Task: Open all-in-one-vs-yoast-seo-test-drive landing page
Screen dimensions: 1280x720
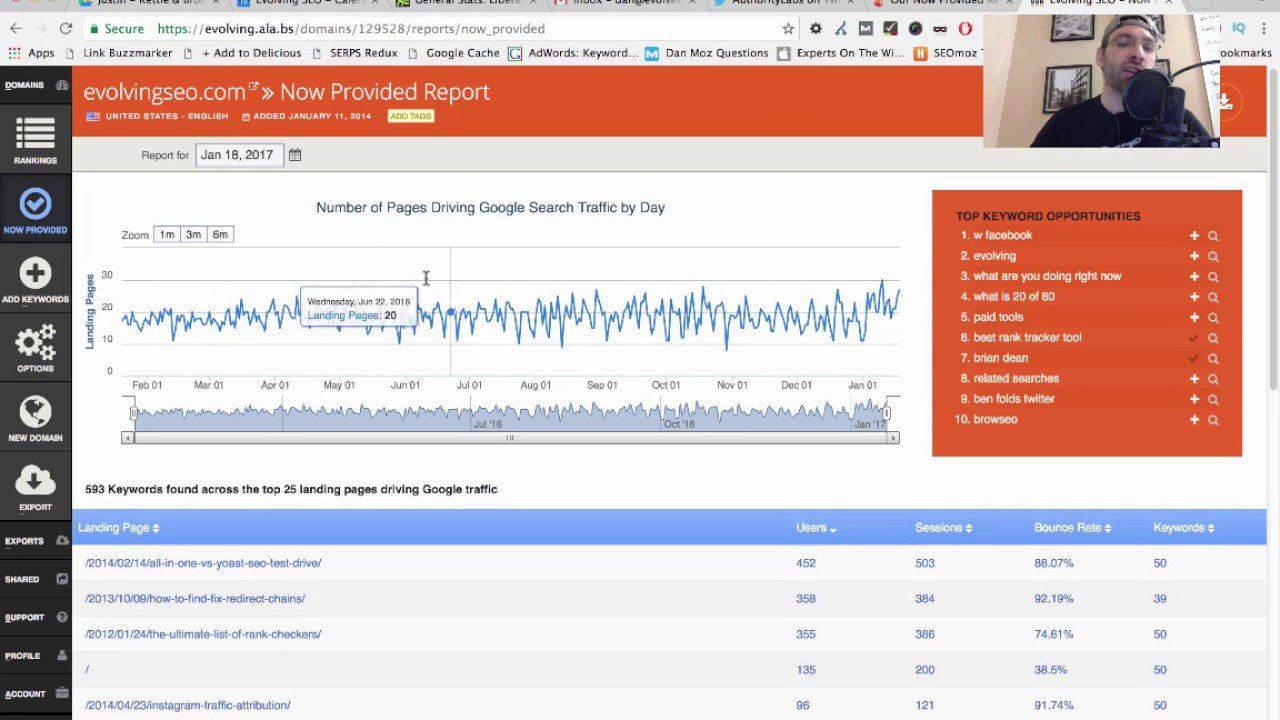Action: (203, 563)
